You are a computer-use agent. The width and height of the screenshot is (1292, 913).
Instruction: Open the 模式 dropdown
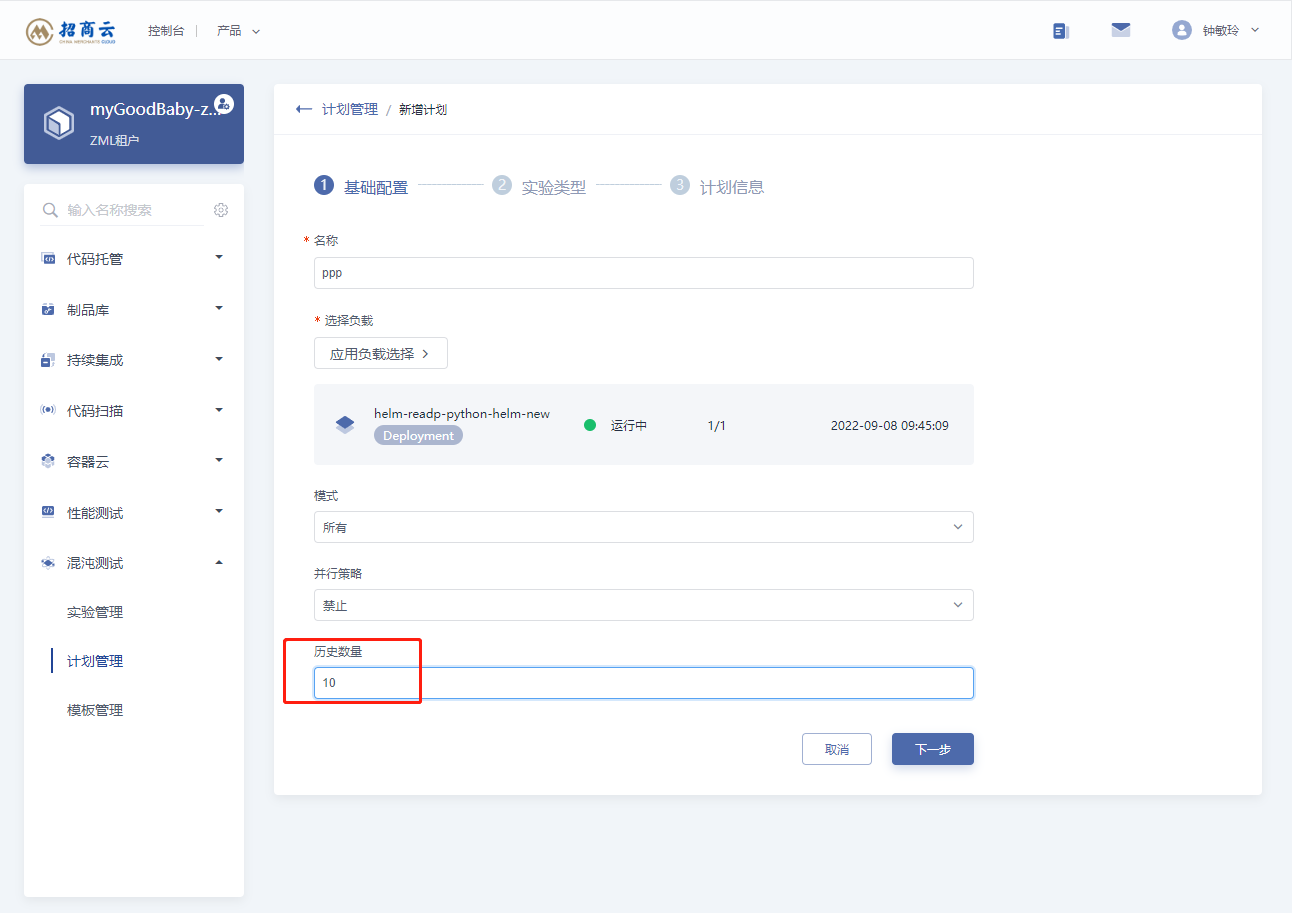[644, 527]
